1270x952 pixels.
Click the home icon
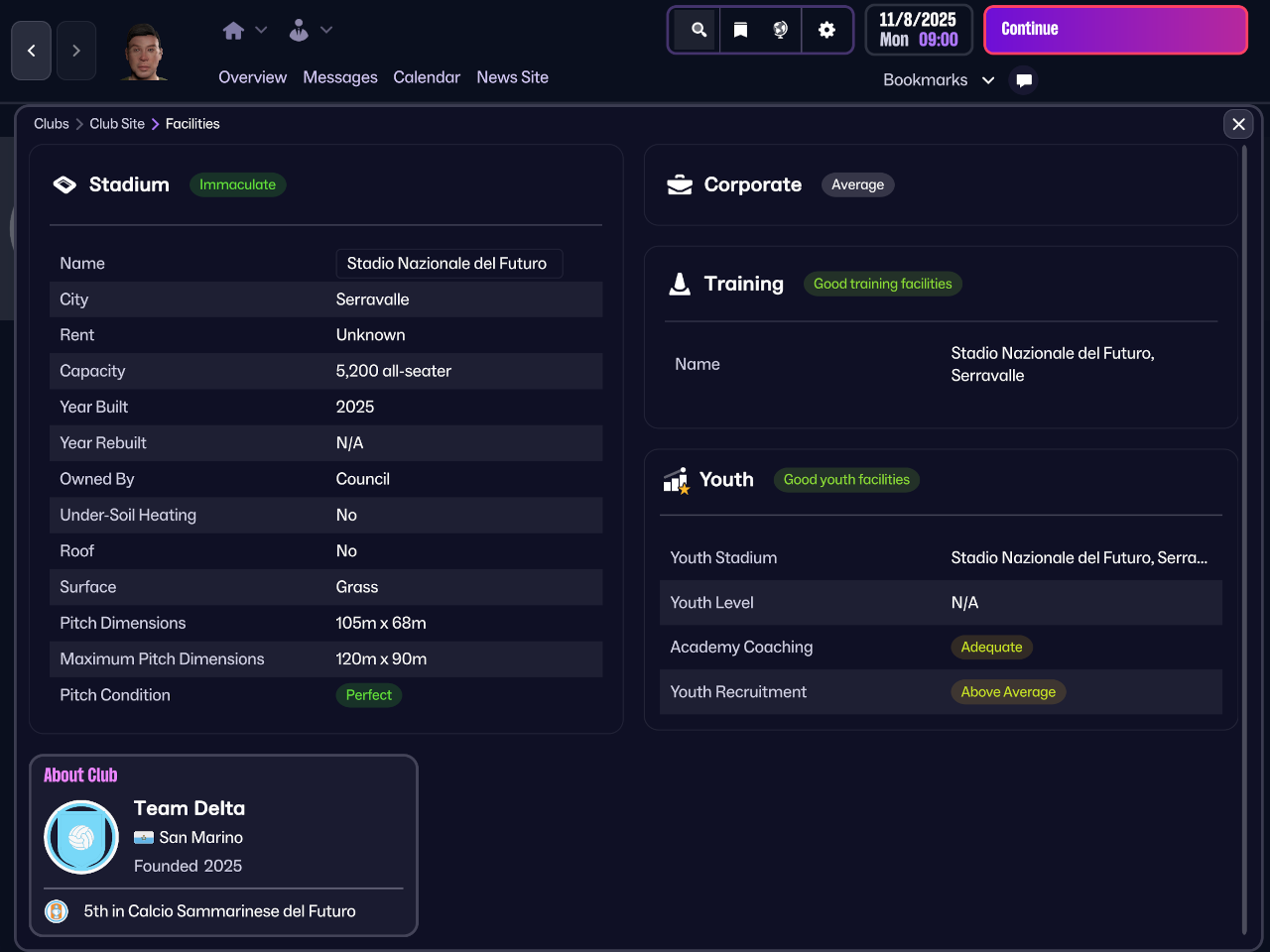pos(233,31)
